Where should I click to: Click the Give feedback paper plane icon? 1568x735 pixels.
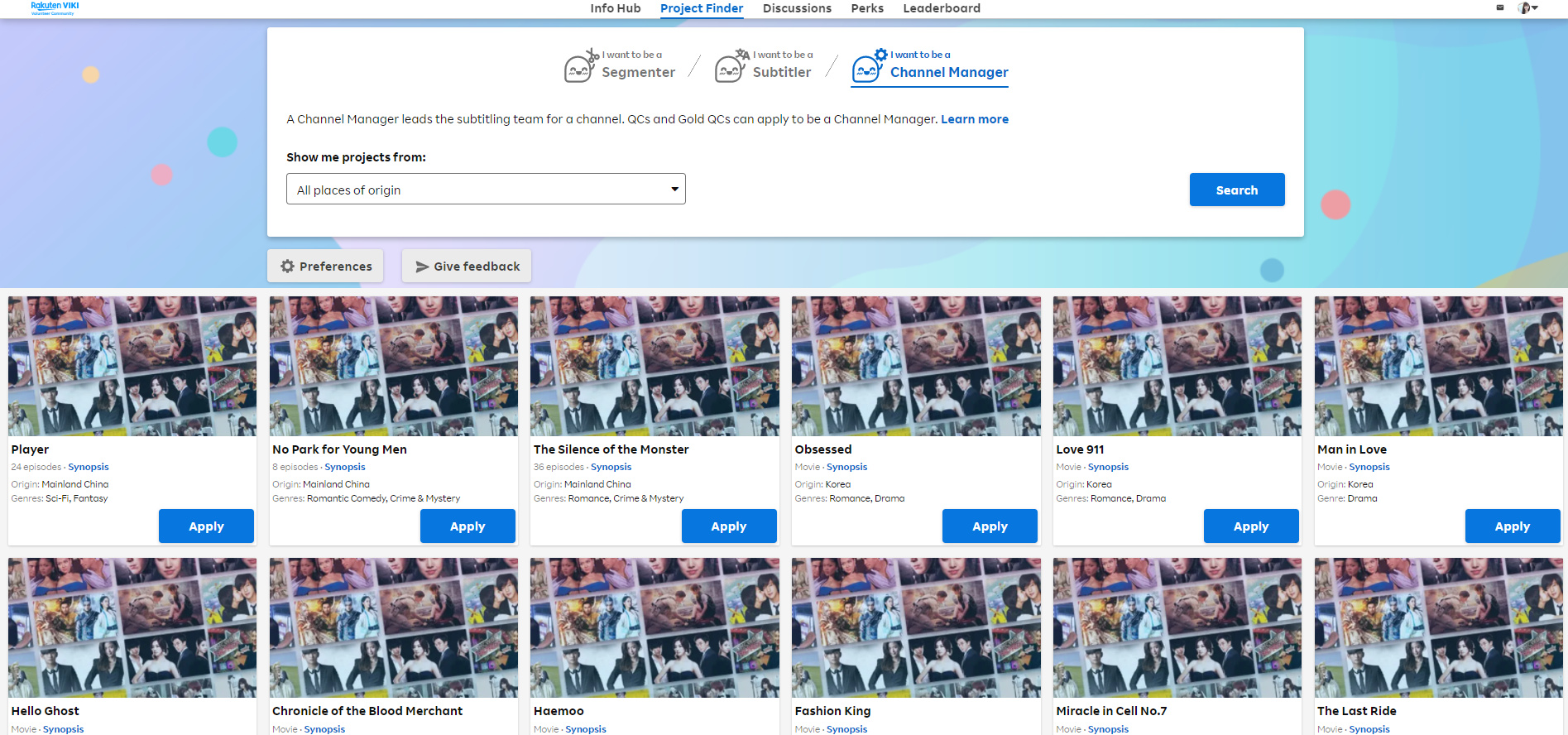click(422, 267)
